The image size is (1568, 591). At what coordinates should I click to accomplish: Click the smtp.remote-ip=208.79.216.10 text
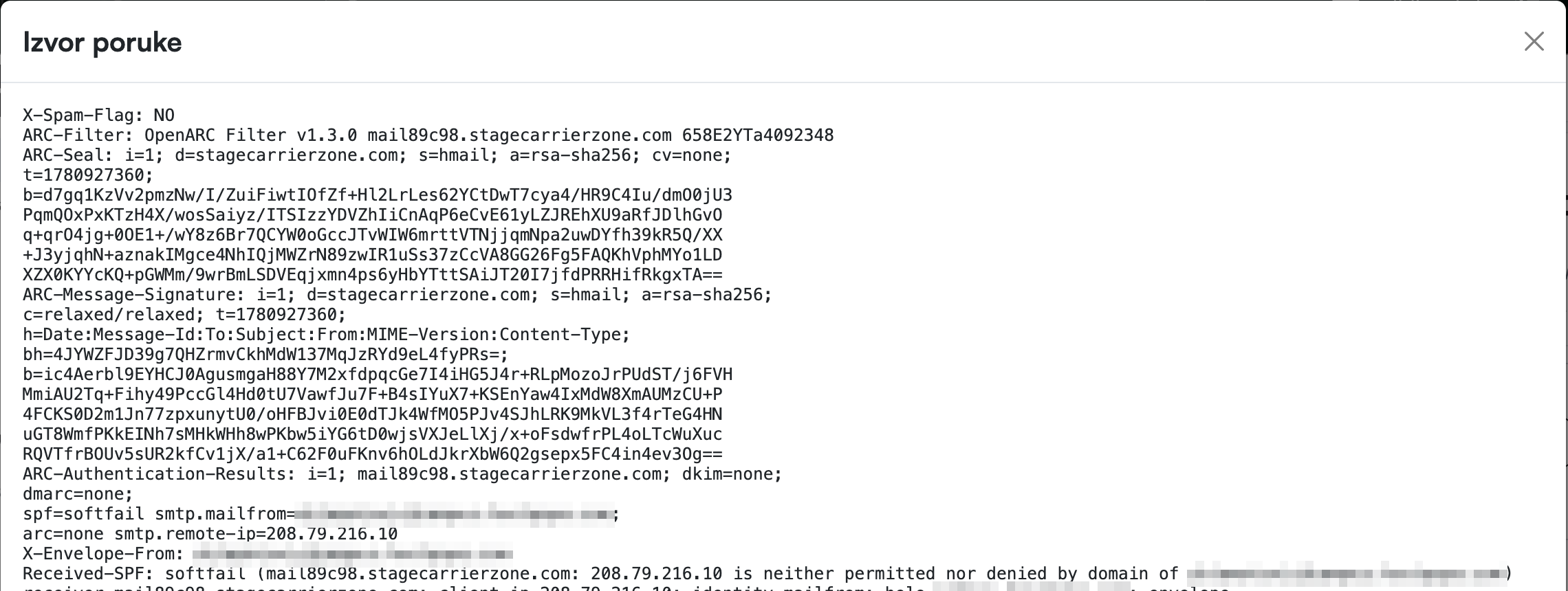(256, 534)
